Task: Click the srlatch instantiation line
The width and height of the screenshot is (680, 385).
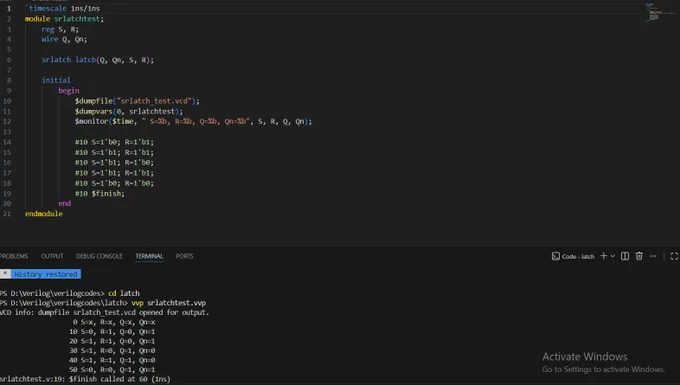Action: [x=98, y=60]
